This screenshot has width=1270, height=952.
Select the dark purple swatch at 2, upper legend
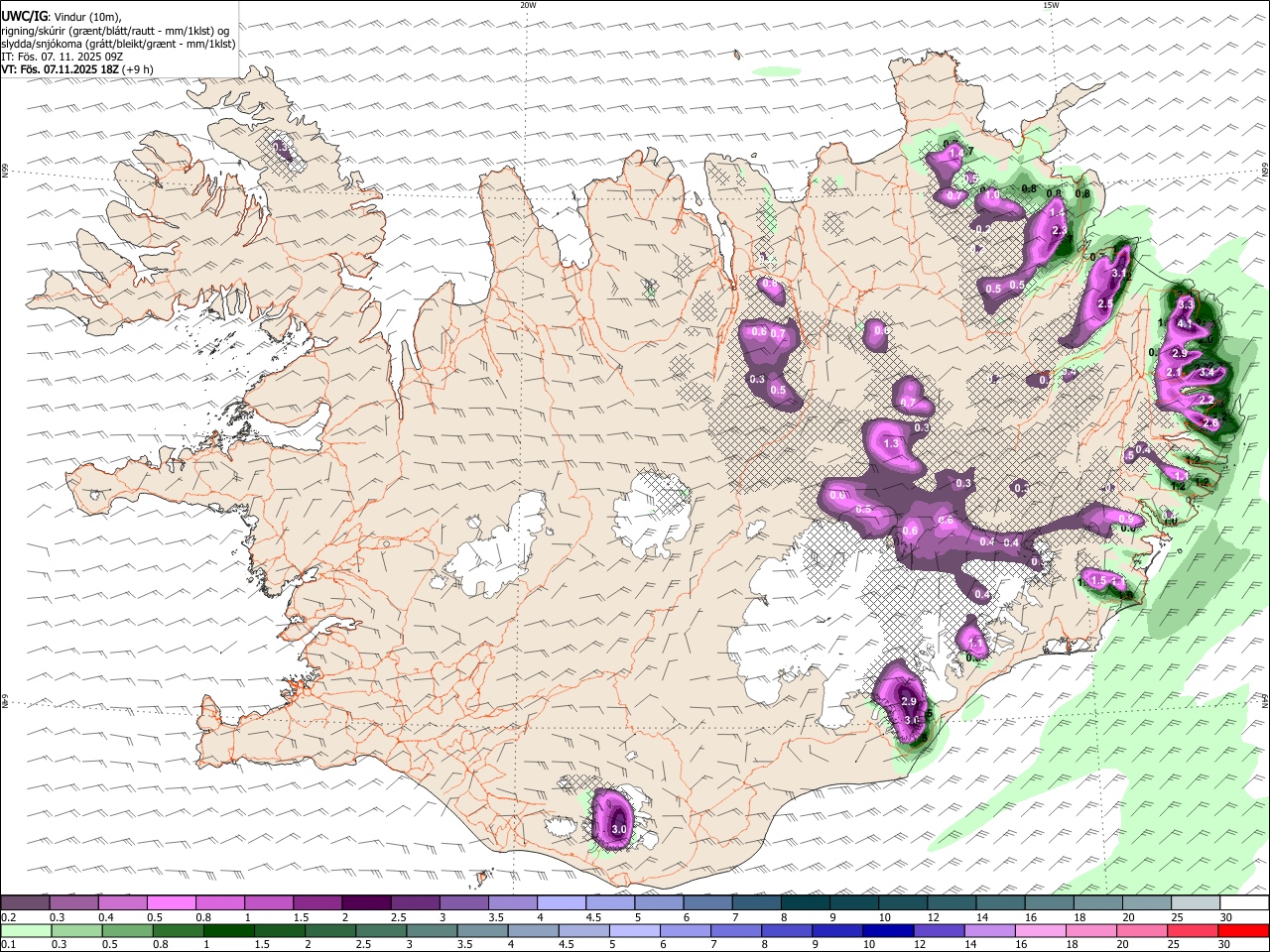[x=365, y=903]
